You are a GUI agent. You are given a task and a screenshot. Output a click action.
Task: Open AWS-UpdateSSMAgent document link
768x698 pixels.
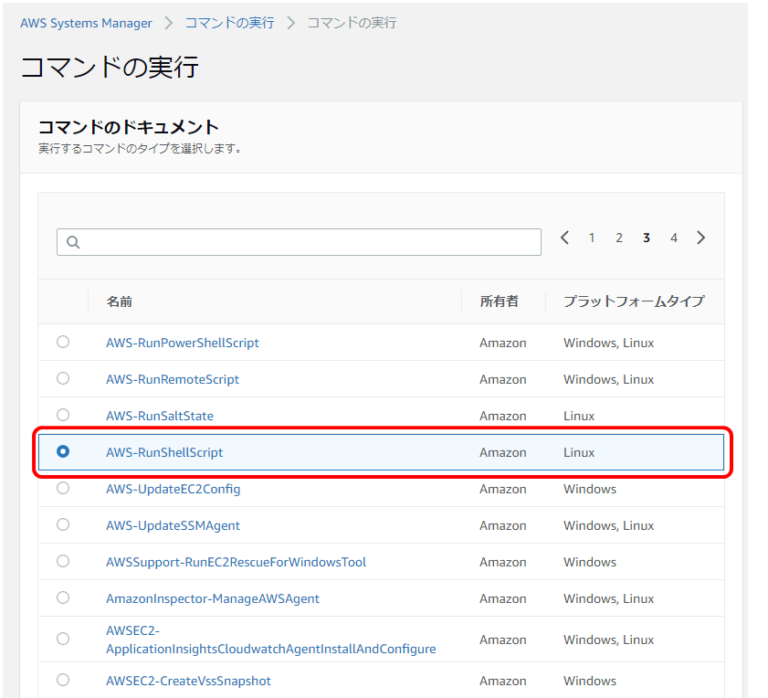pos(173,526)
